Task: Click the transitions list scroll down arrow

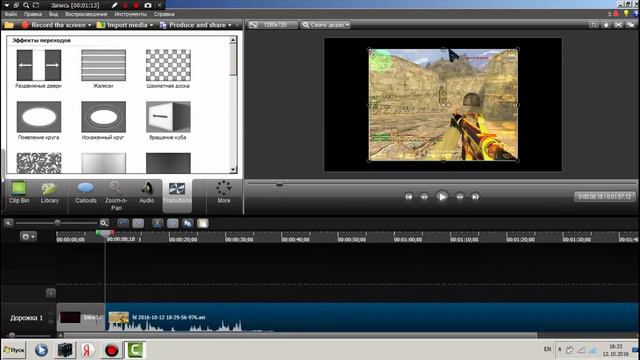Action: click(233, 169)
